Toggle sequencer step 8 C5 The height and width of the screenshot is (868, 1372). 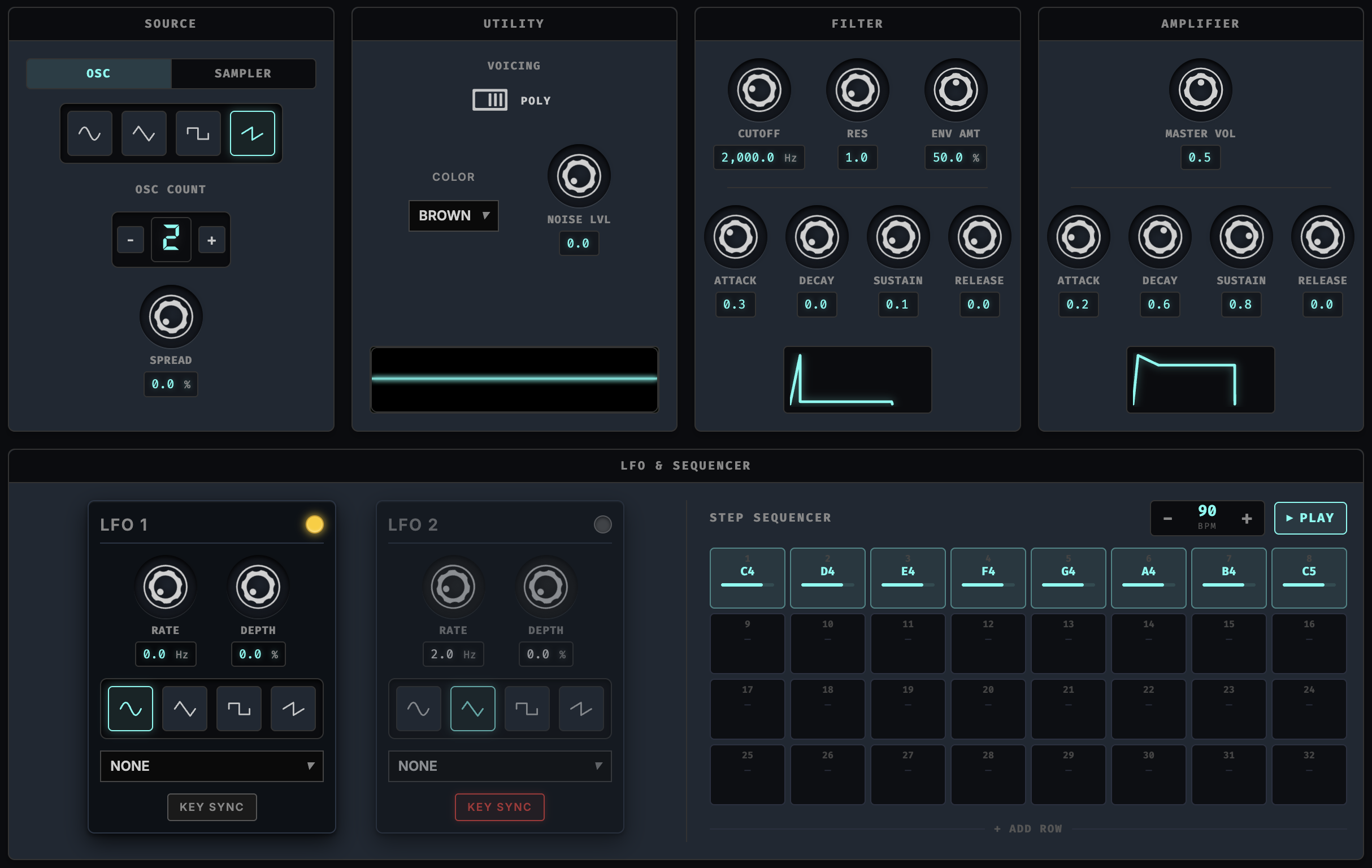[x=1309, y=578]
